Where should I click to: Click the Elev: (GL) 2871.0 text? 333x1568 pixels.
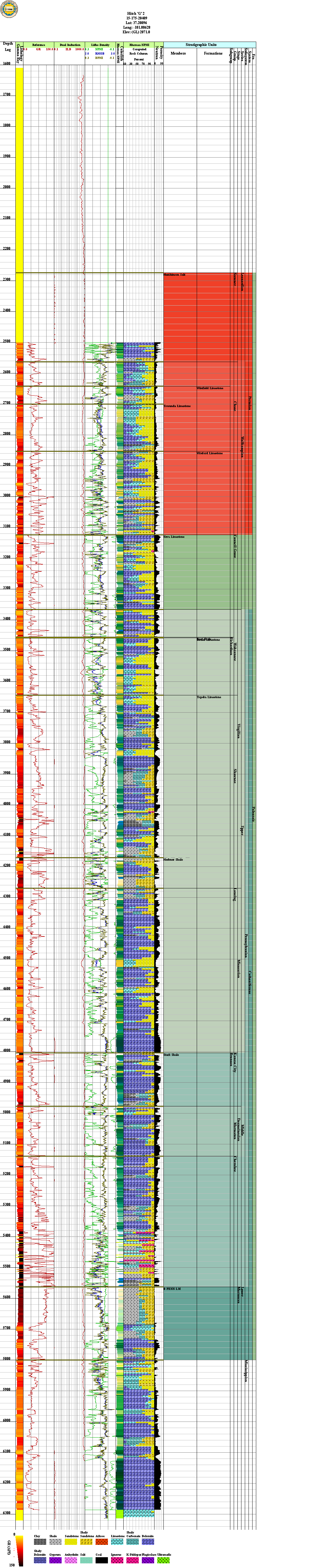click(136, 32)
